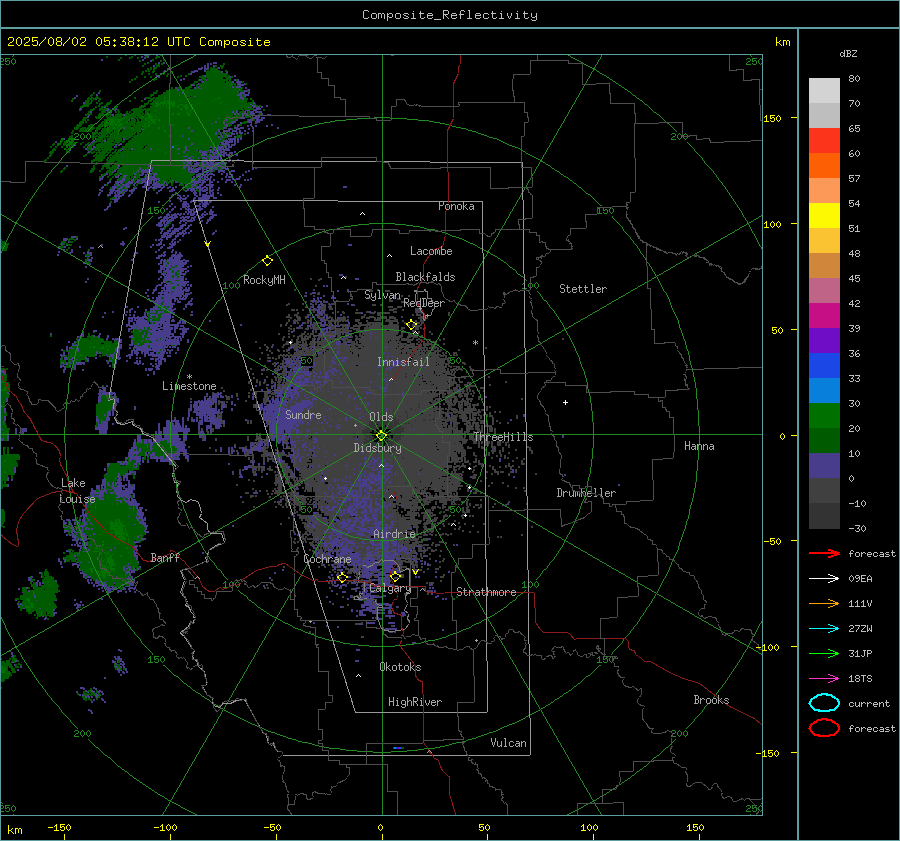The height and width of the screenshot is (841, 900).
Task: Select the light gray swatch between 80 and 70 dBZ
Action: [x=824, y=90]
